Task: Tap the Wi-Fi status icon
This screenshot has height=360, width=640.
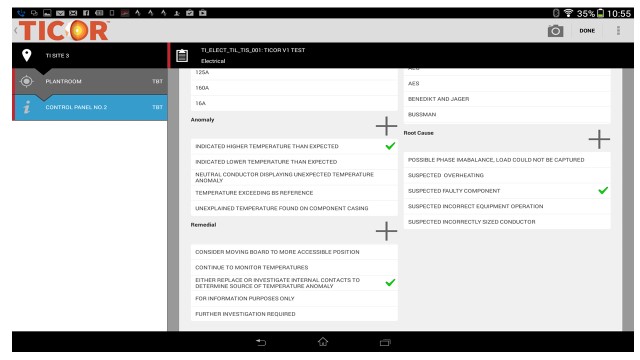Action: 568,13
